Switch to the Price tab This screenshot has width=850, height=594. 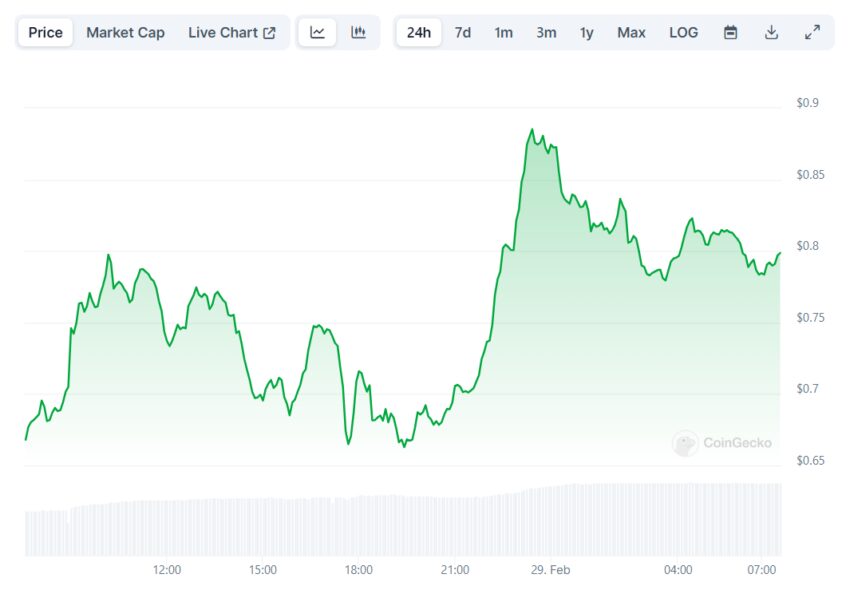click(46, 33)
